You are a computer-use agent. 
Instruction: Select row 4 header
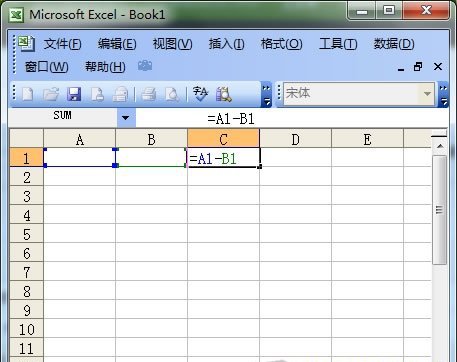tap(26, 214)
